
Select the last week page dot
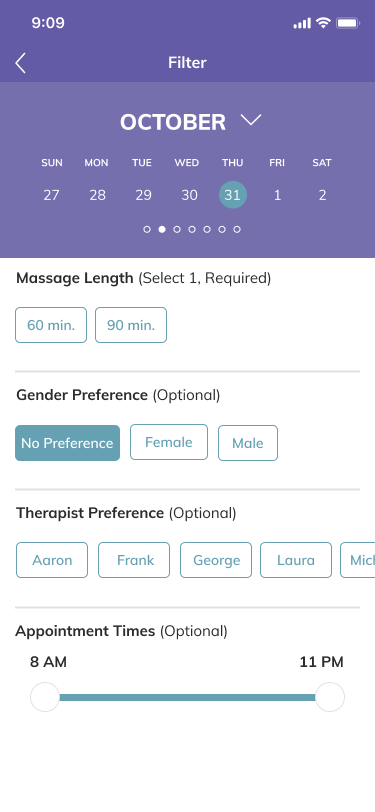point(237,229)
